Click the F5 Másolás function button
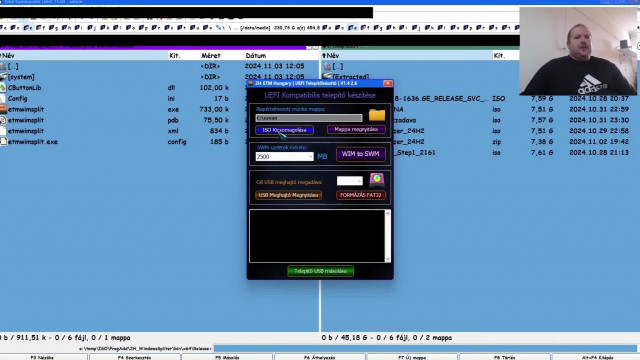Viewport: 640px width, 360px height. 227,357
